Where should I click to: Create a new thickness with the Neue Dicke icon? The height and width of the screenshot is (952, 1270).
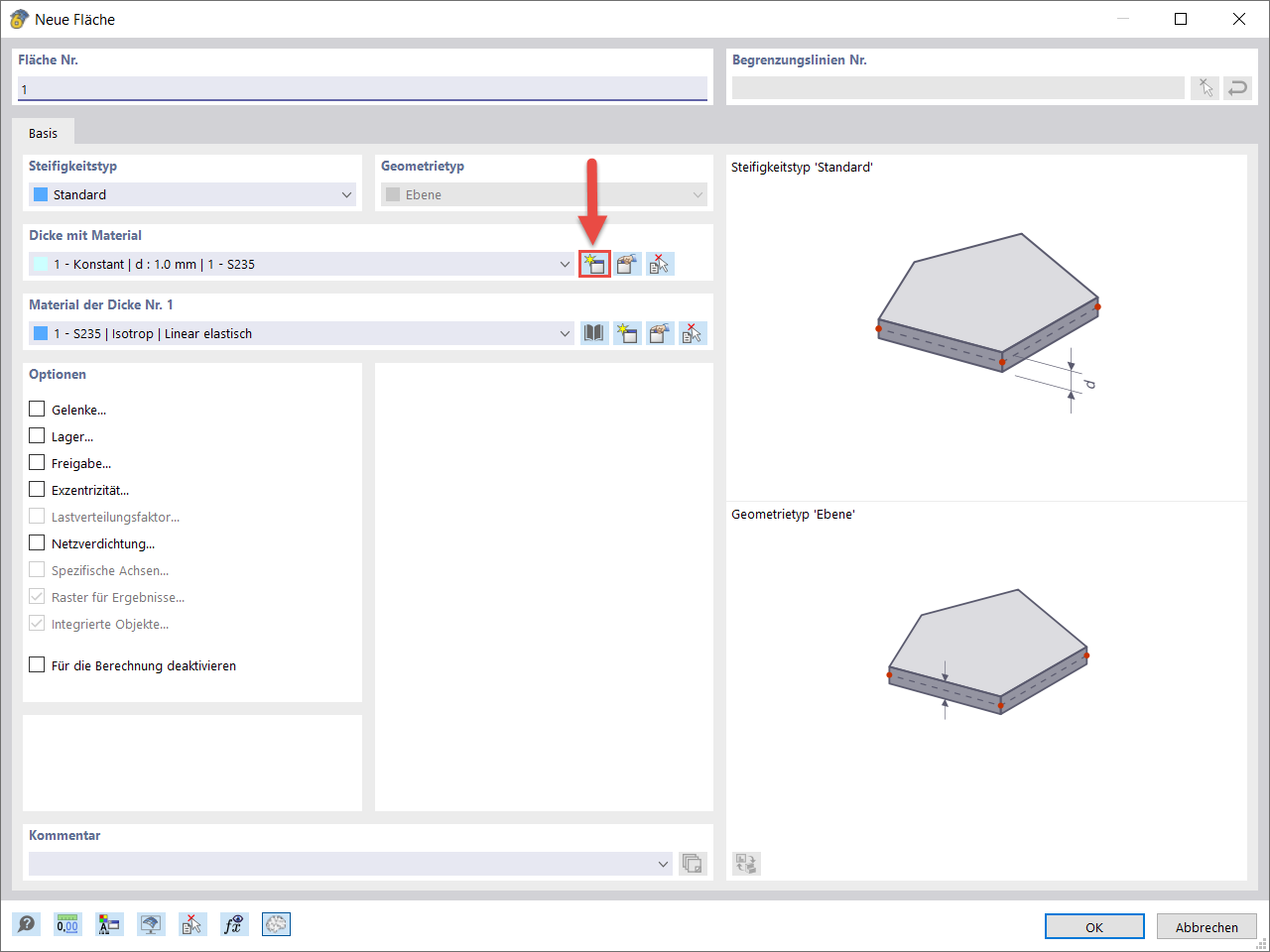pos(593,263)
